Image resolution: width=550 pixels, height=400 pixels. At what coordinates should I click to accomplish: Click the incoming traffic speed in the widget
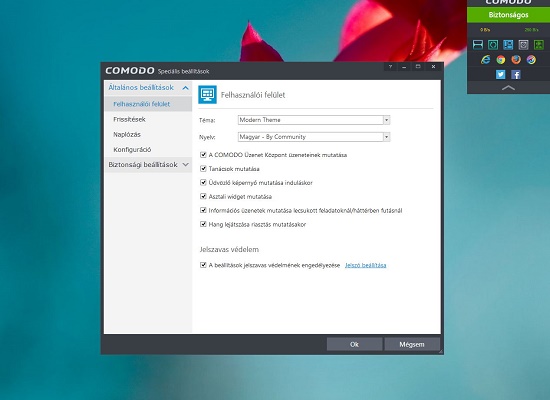pyautogui.click(x=531, y=30)
